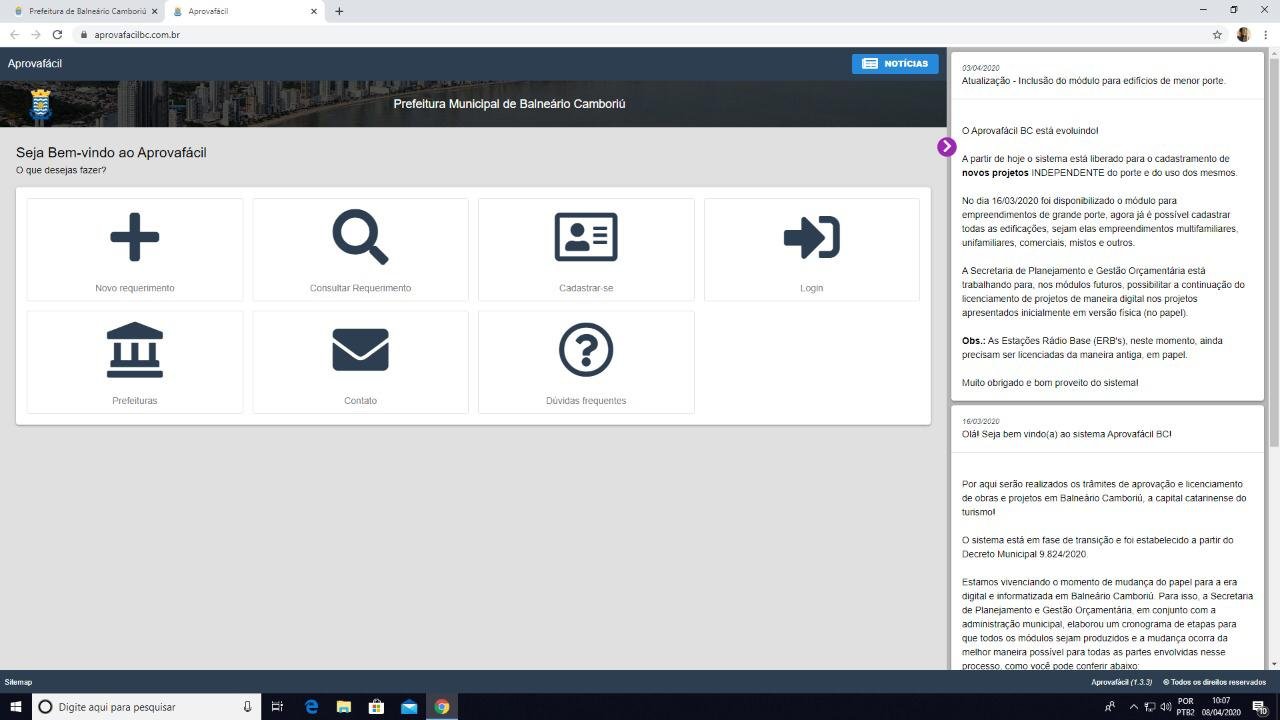Click the 03/04/2020 news headline Atualização
Viewport: 1280px width, 720px height.
point(1093,81)
